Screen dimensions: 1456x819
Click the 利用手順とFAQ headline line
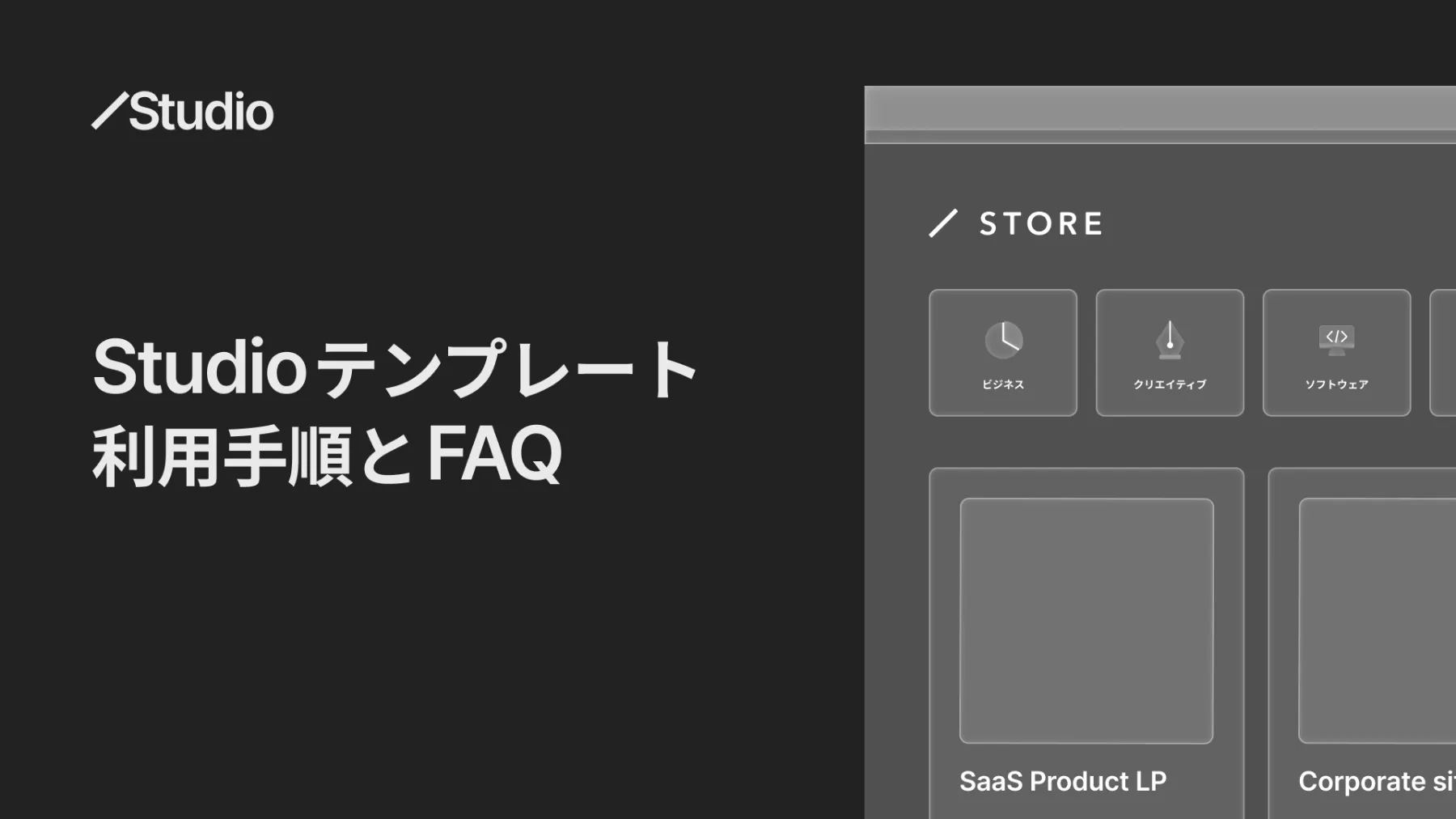tap(327, 455)
